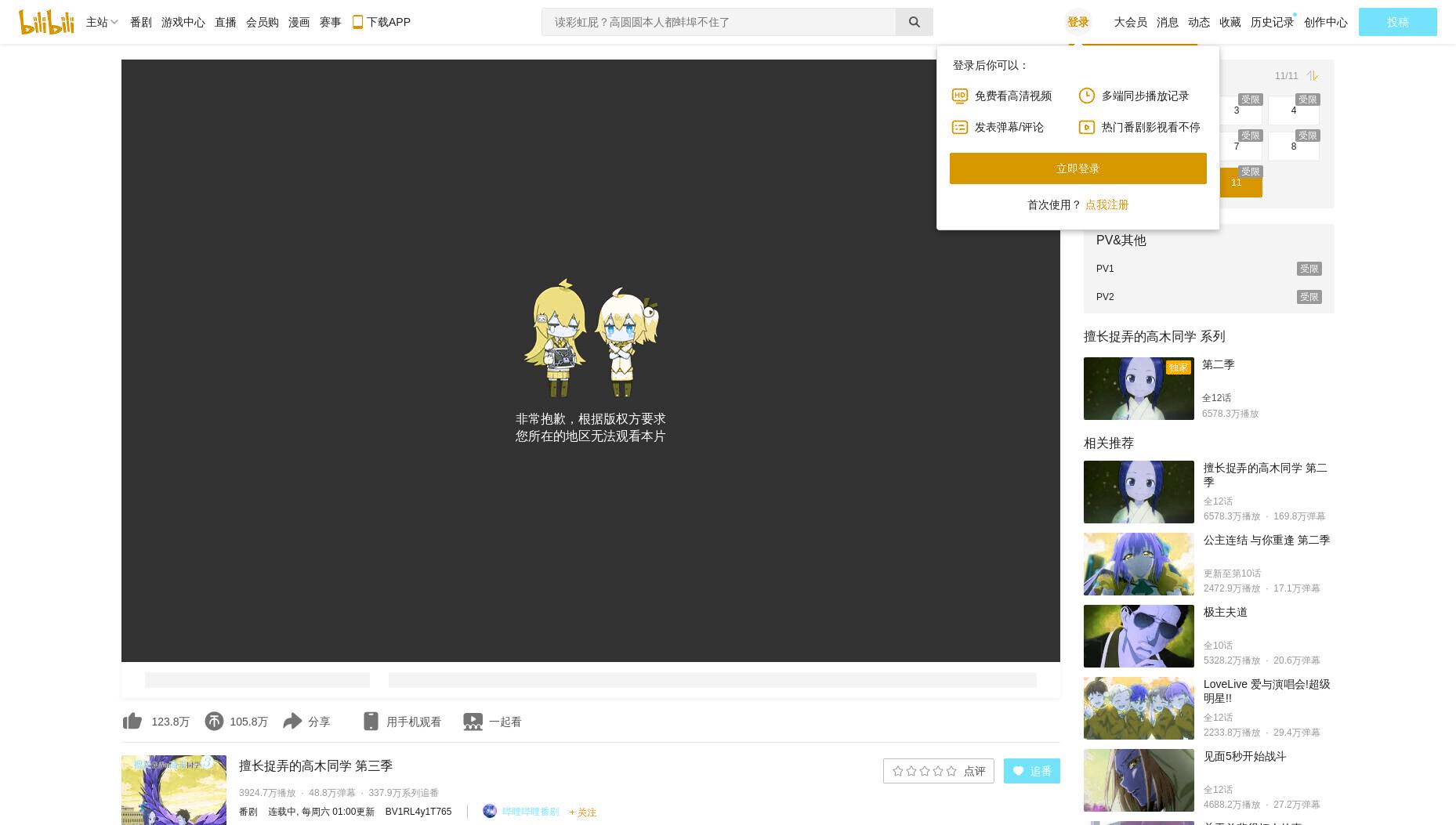The image size is (1456, 825).
Task: Toggle the episode list sort order icon
Action: click(1313, 76)
